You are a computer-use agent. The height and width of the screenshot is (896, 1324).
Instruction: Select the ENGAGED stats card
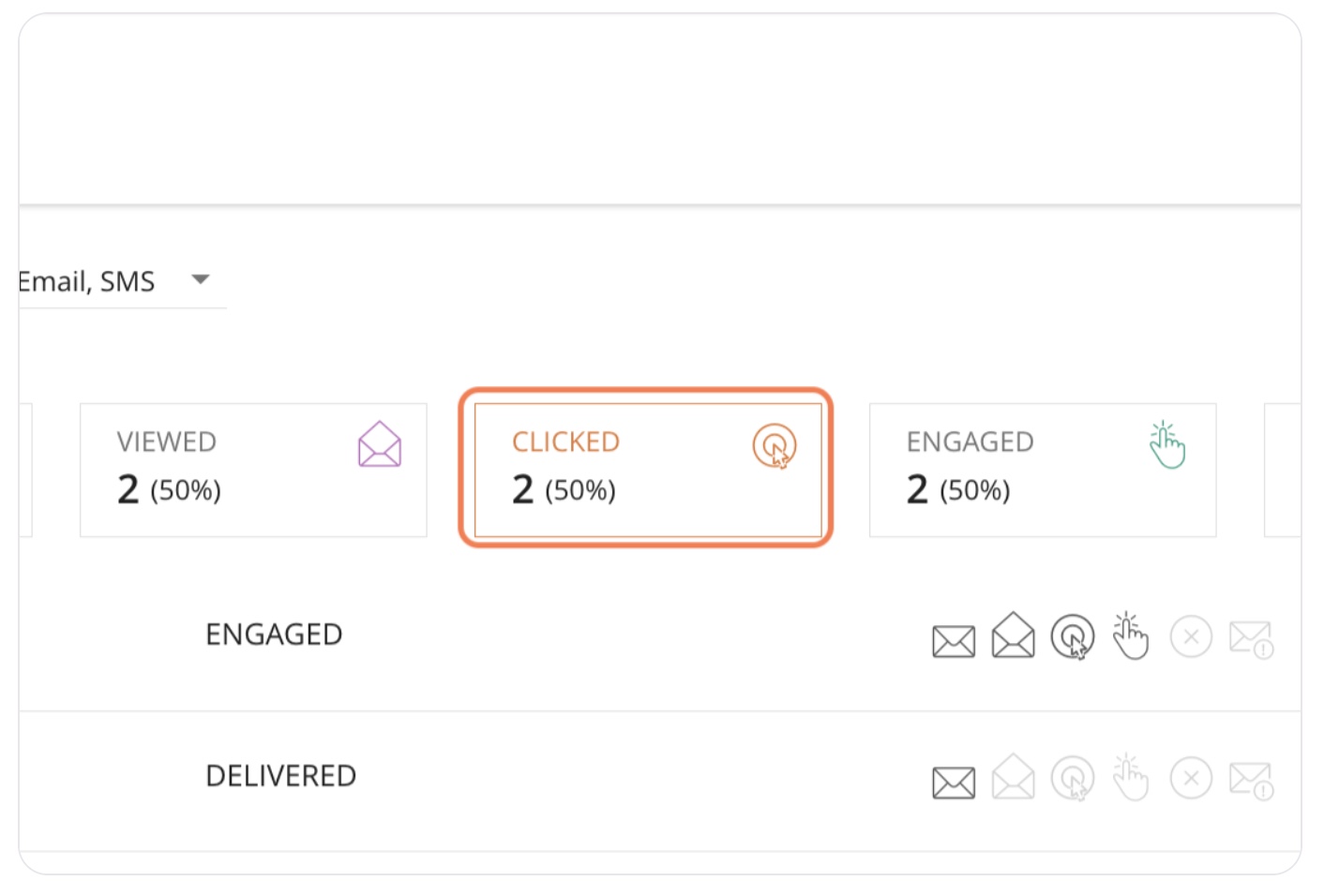pyautogui.click(x=1043, y=470)
